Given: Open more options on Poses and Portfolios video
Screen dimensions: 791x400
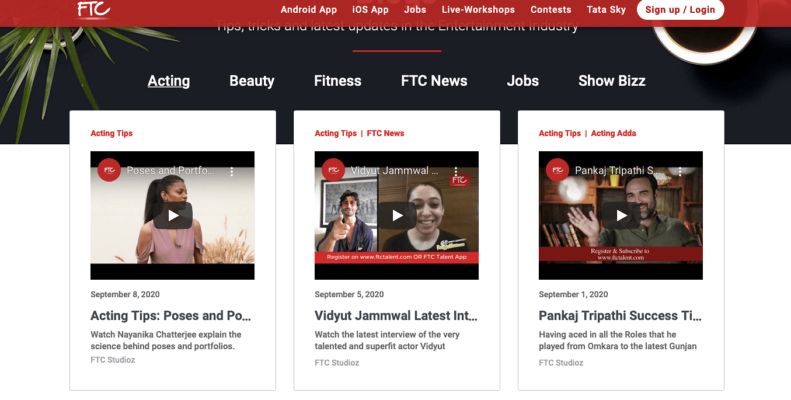Looking at the screenshot, I should tap(232, 171).
